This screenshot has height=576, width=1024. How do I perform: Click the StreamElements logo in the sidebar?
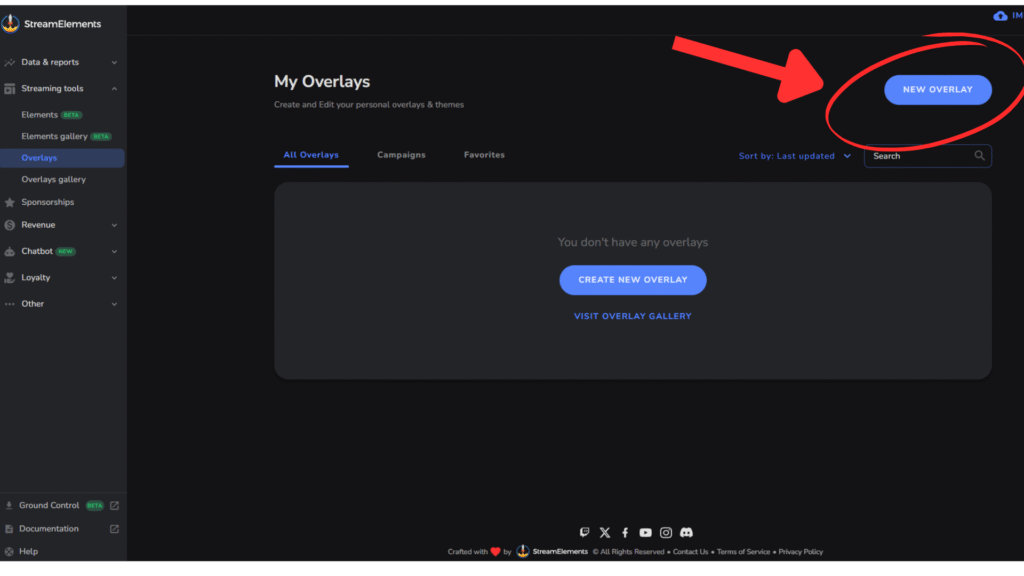[12, 23]
